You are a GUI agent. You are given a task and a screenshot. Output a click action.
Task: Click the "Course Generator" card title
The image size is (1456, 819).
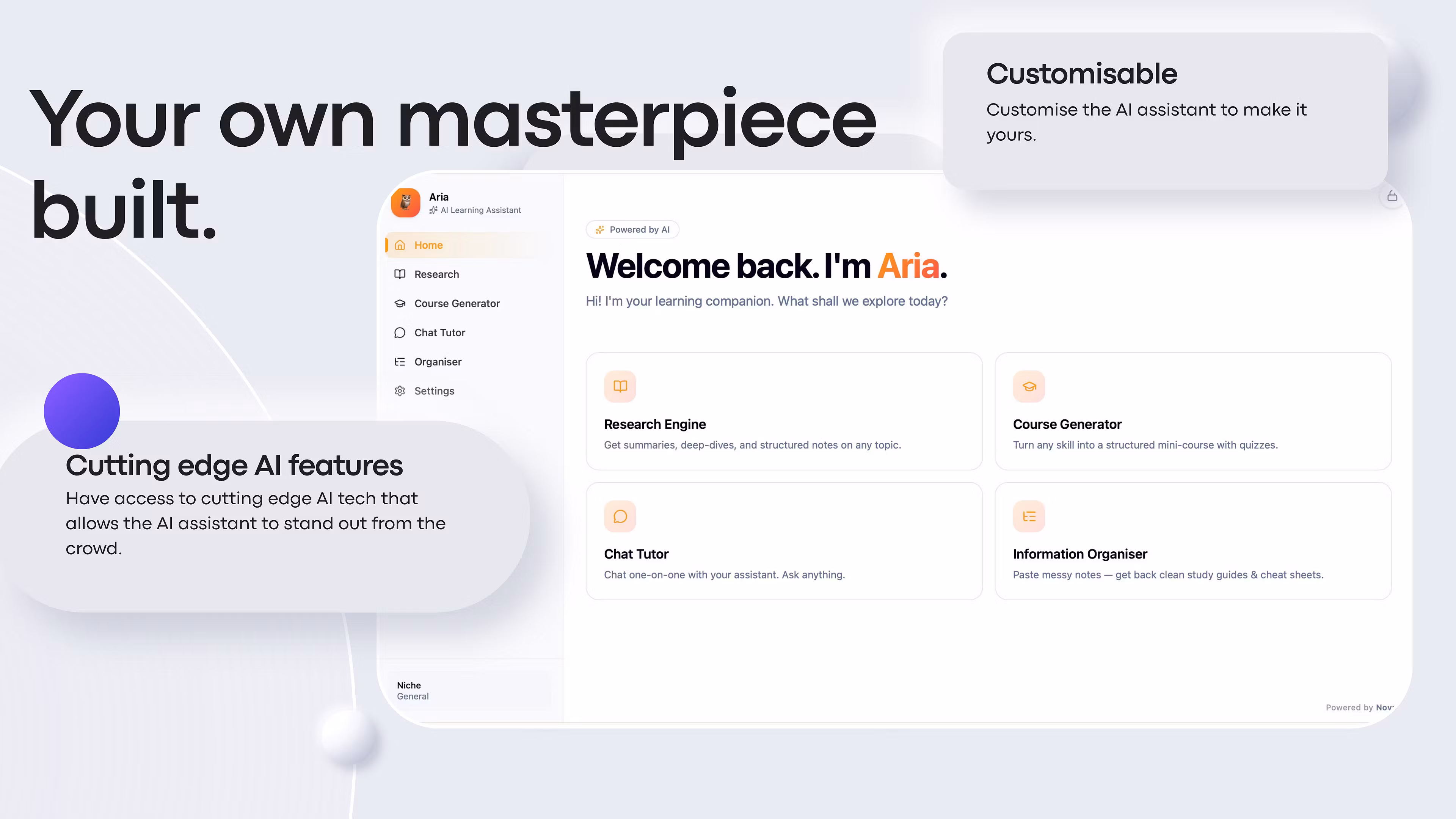pyautogui.click(x=1067, y=425)
